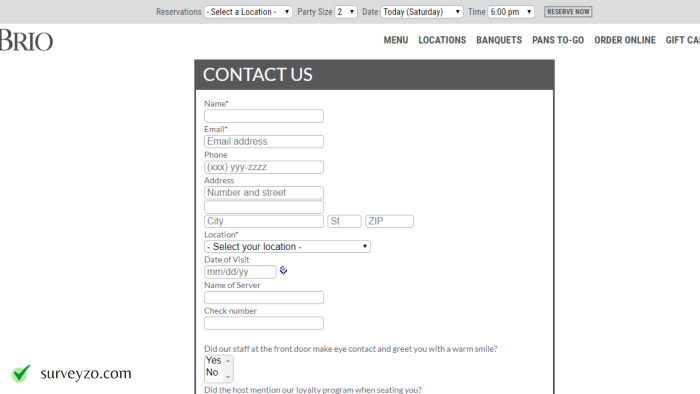Open the reservation Date dropdown
This screenshot has width=700, height=394.
[x=422, y=12]
